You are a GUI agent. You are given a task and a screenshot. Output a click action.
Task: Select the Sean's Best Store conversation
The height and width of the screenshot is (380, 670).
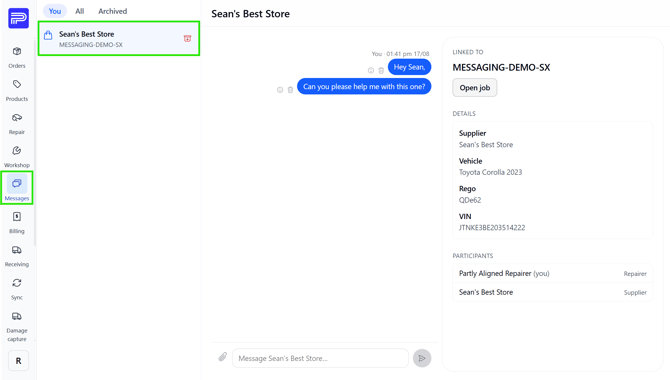pyautogui.click(x=119, y=38)
